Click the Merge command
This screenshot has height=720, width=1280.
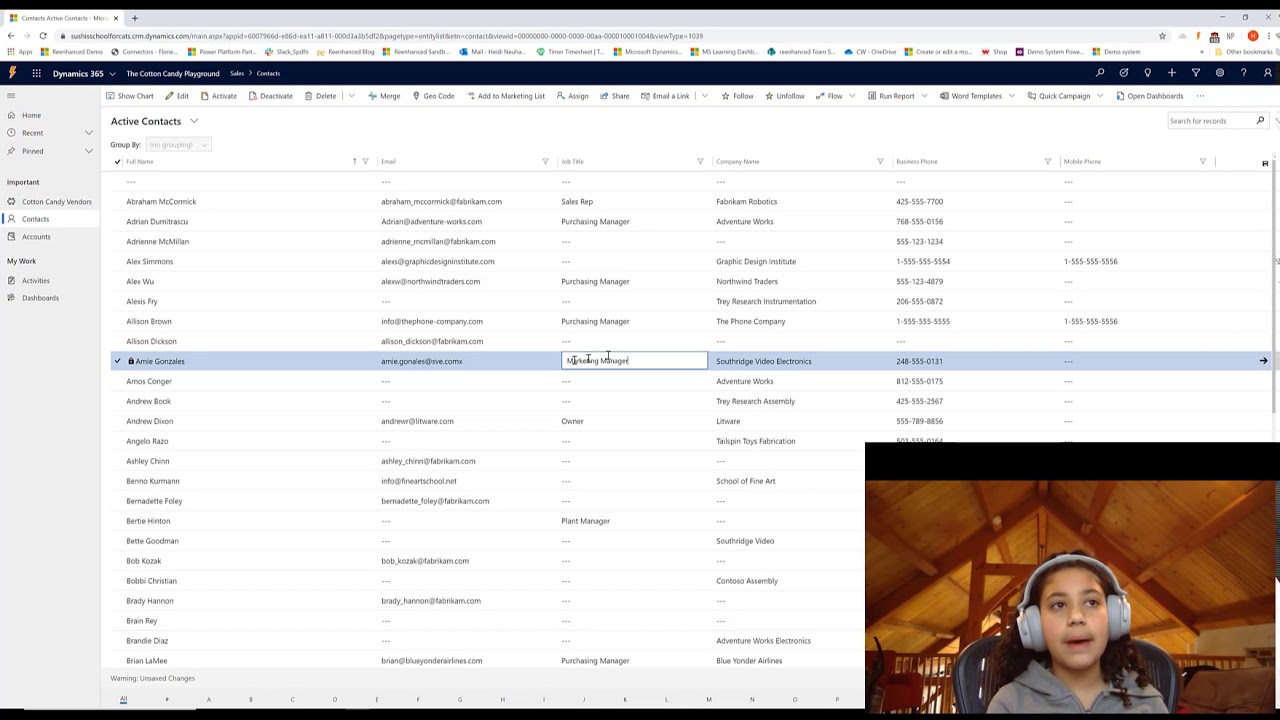click(x=384, y=96)
